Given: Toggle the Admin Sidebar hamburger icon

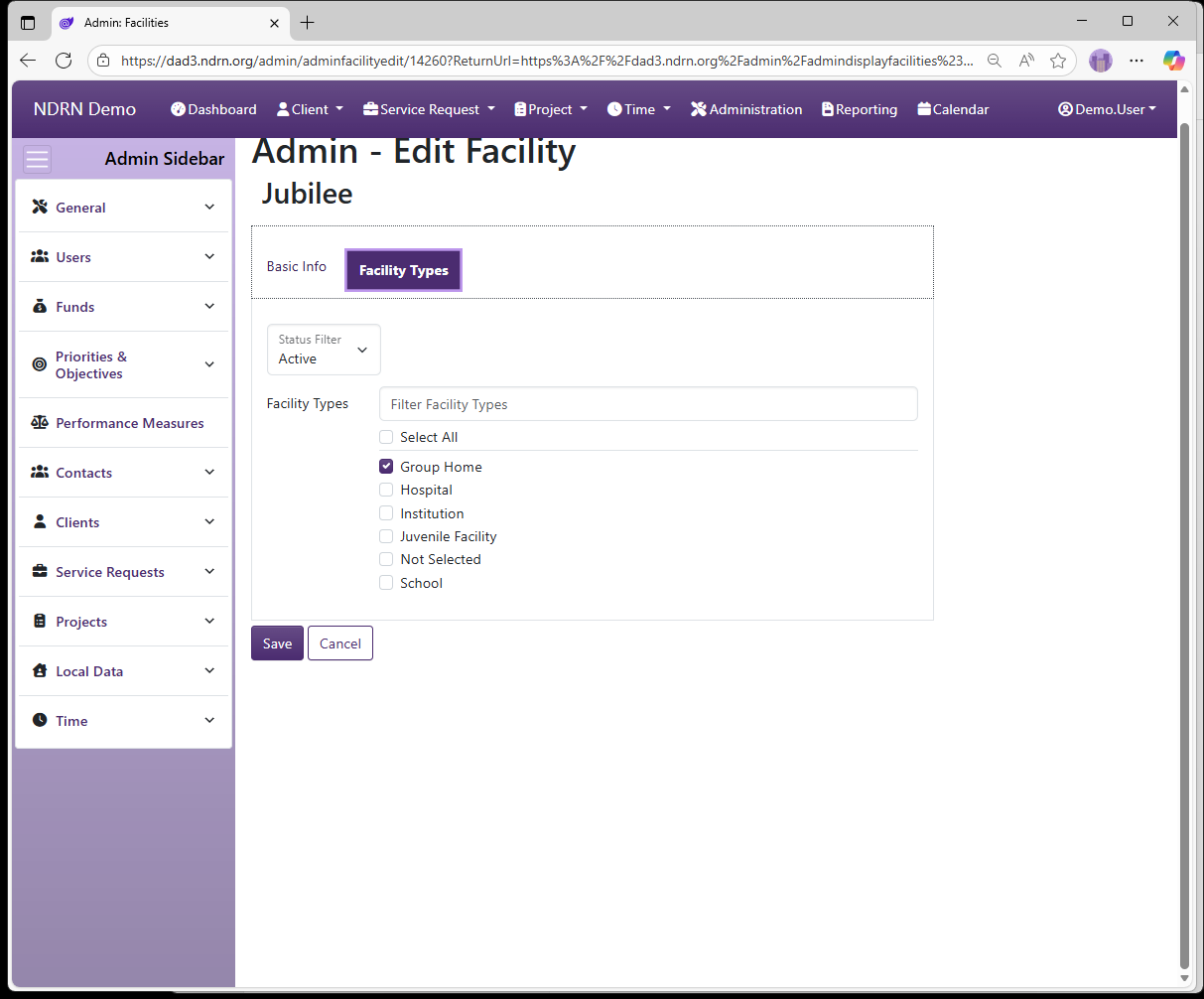Looking at the screenshot, I should [x=38, y=159].
